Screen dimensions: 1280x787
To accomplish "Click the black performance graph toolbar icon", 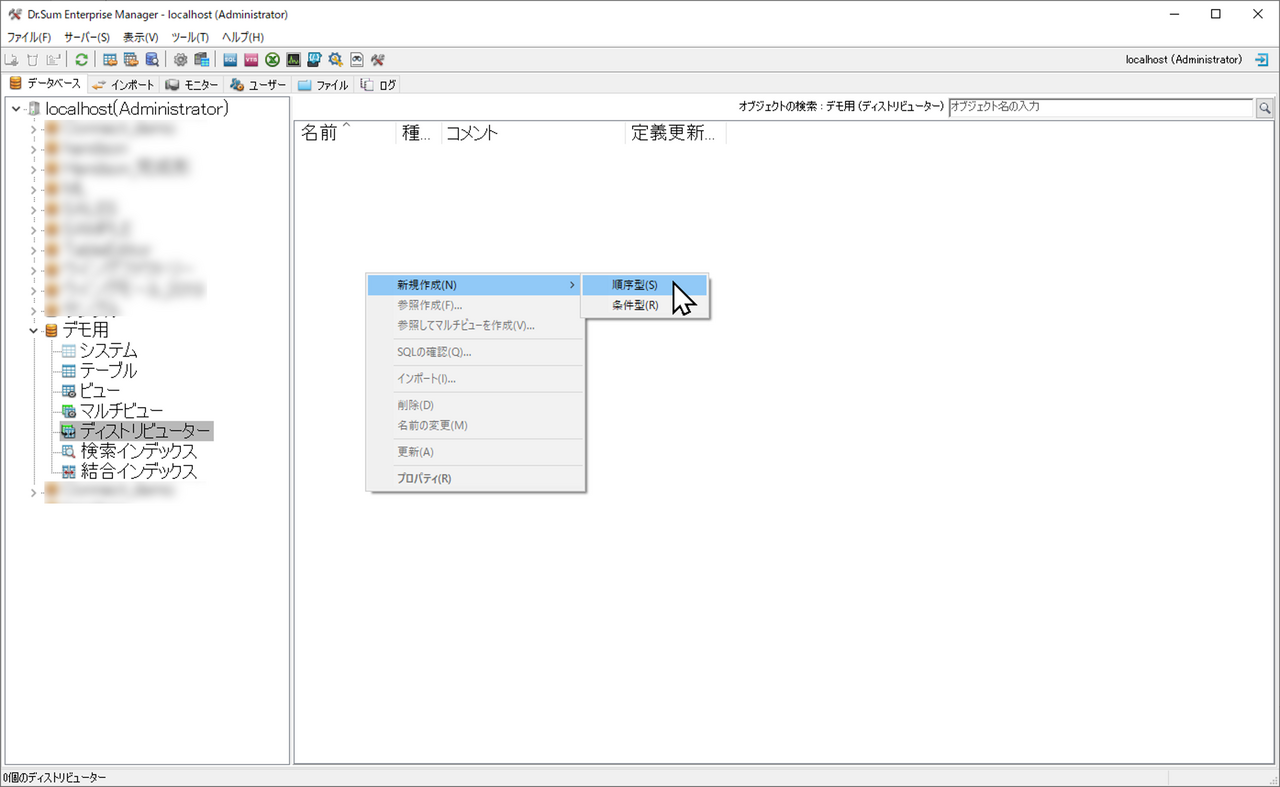I will point(293,60).
